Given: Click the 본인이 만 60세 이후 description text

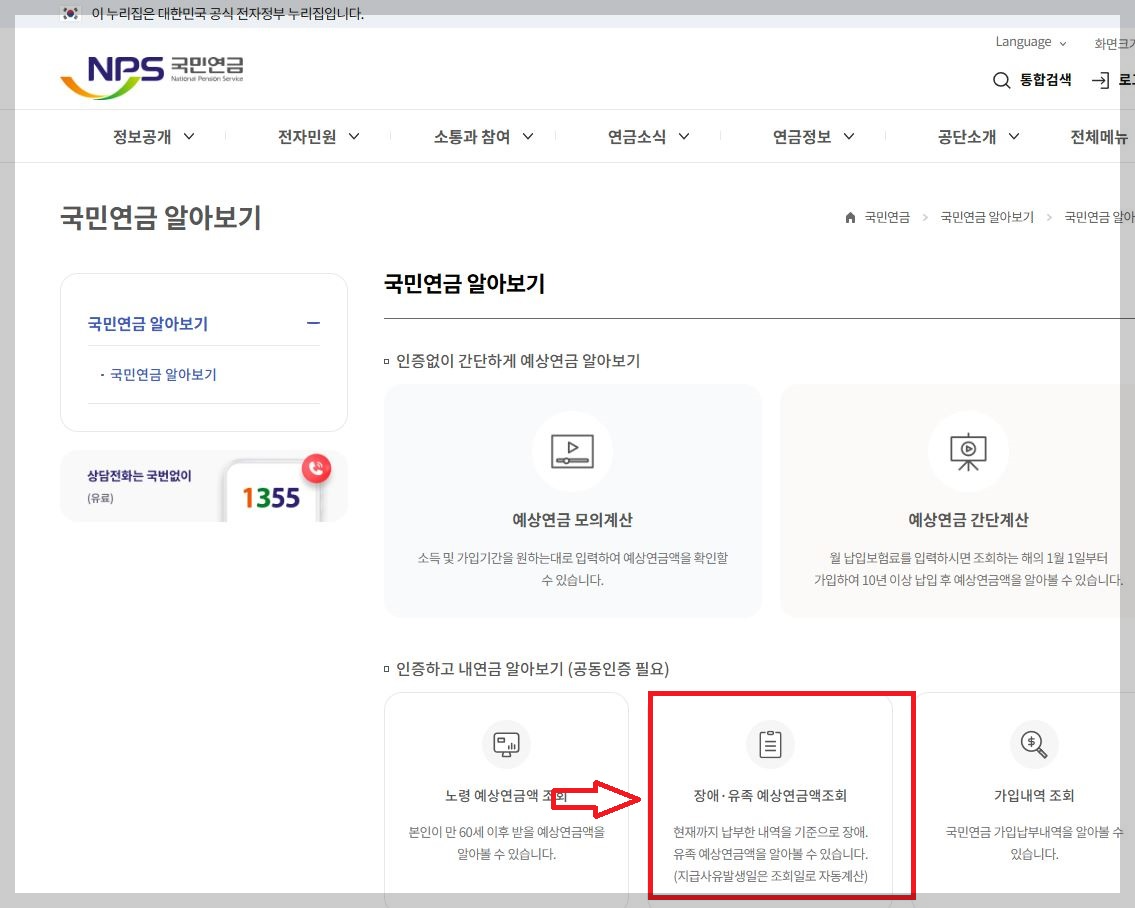Looking at the screenshot, I should click(506, 843).
